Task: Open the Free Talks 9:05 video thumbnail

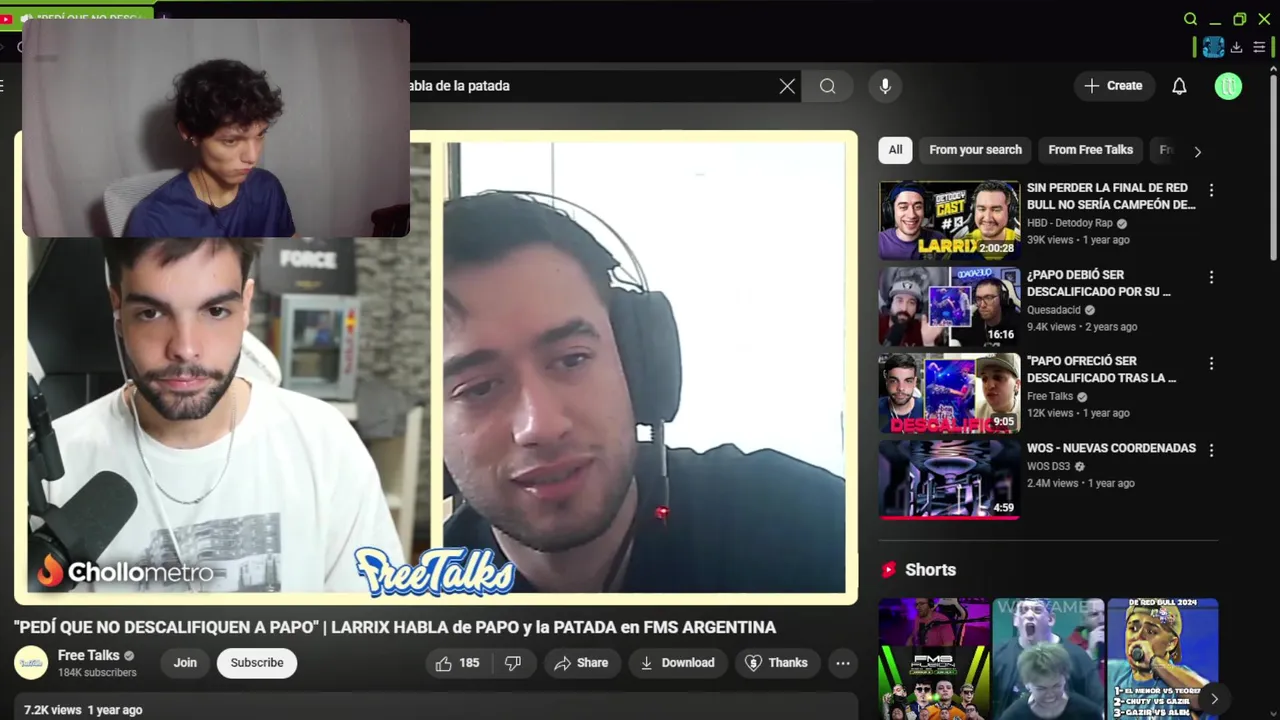Action: pyautogui.click(x=949, y=393)
